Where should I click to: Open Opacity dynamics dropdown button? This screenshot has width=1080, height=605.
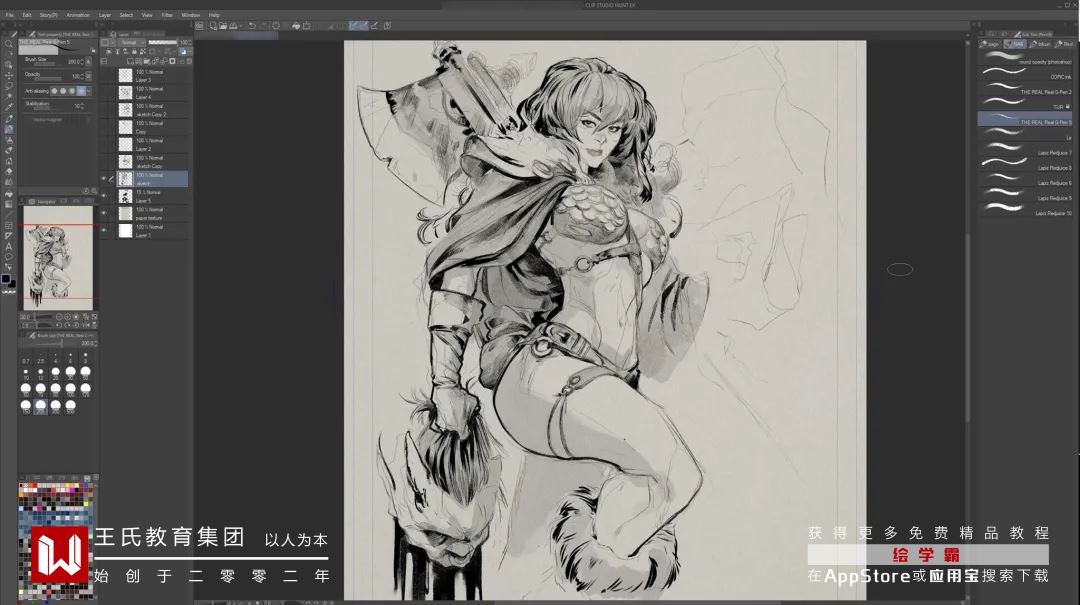[88, 76]
